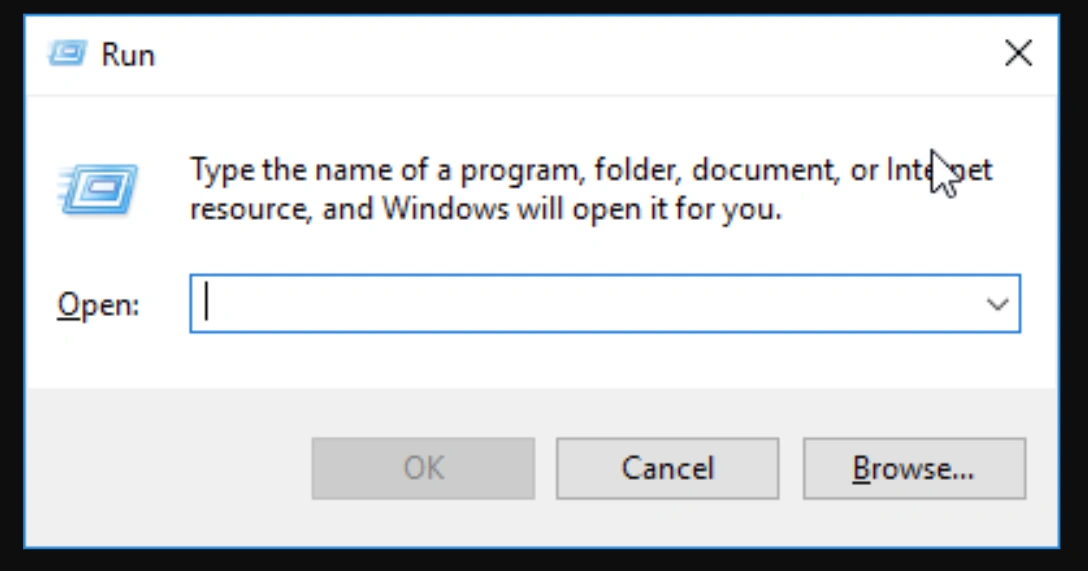
Task: Click the gray footer strip beneath the buttons
Action: [541, 522]
